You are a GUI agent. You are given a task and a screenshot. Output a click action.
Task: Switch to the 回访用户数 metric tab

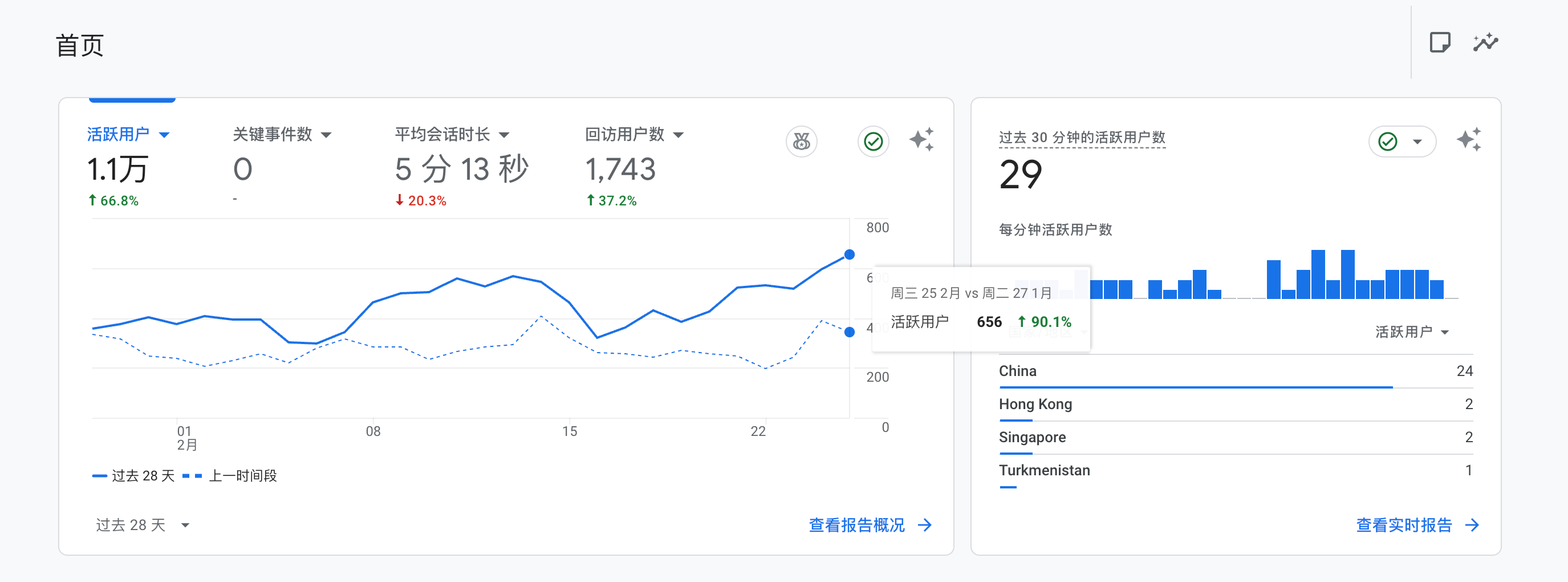click(x=624, y=134)
